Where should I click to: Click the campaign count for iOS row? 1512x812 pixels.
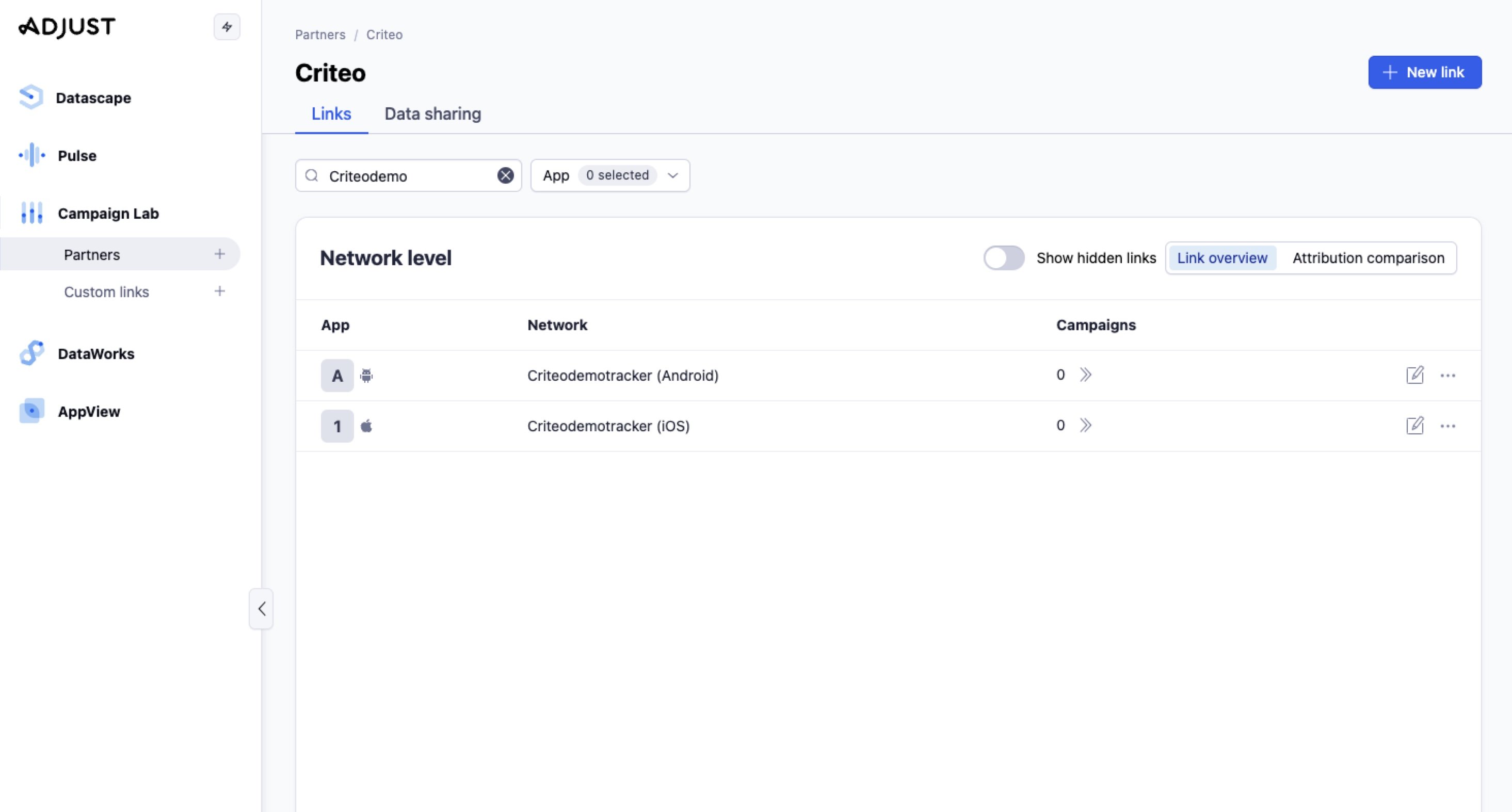tap(1060, 425)
